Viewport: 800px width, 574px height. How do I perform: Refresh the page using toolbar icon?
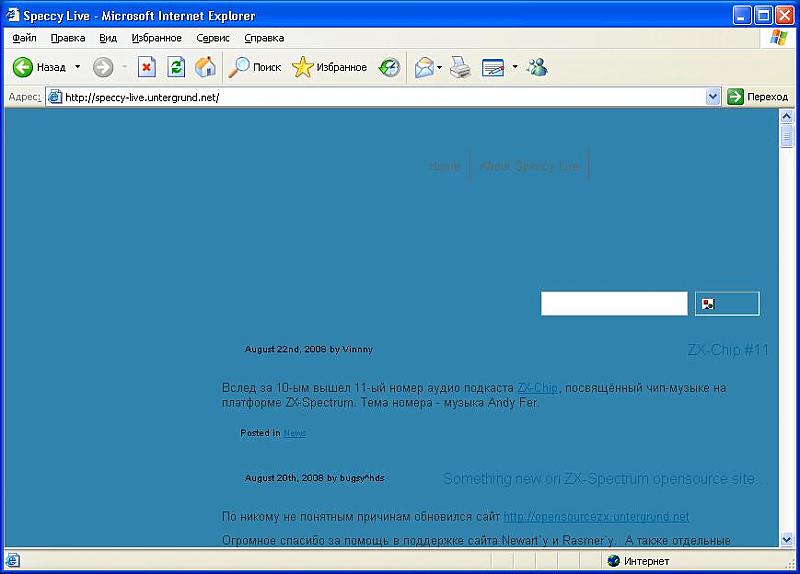coord(176,67)
